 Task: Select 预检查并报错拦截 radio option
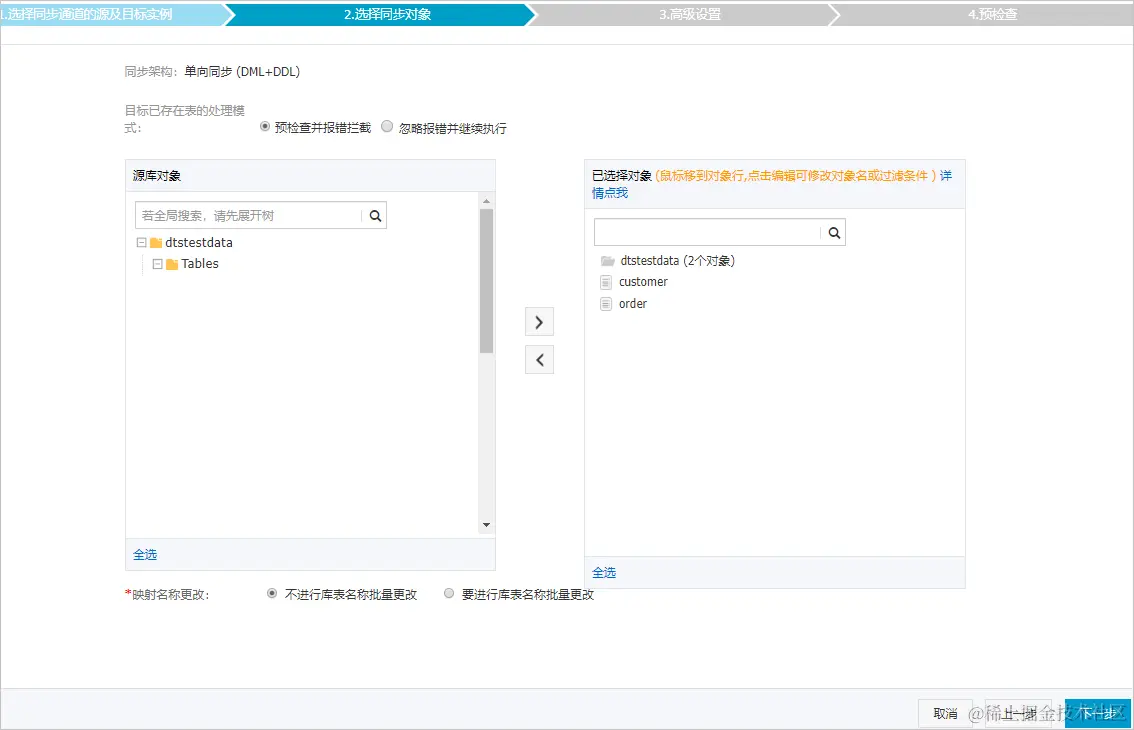click(x=265, y=127)
